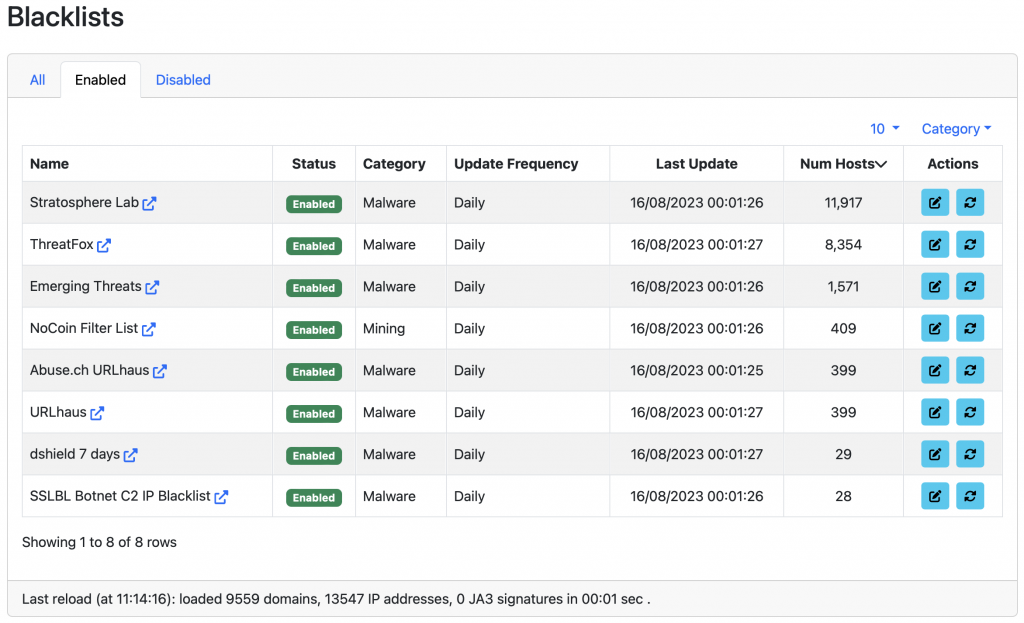Click the 16/08/2023 00:01:25 timestamp
Screen dimensions: 1024x623
[696, 370]
